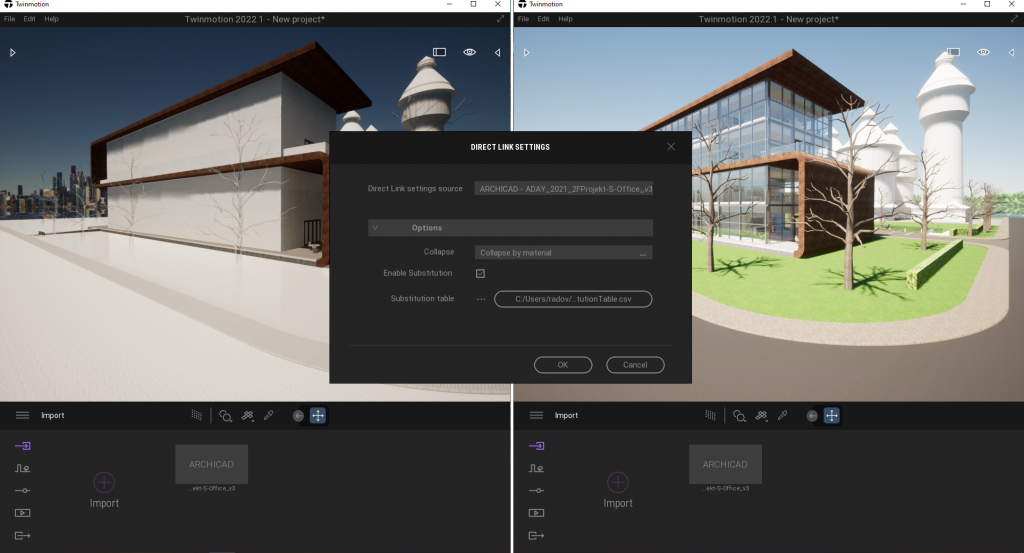Image resolution: width=1024 pixels, height=553 pixels.
Task: Open File menu in right window
Action: point(523,19)
